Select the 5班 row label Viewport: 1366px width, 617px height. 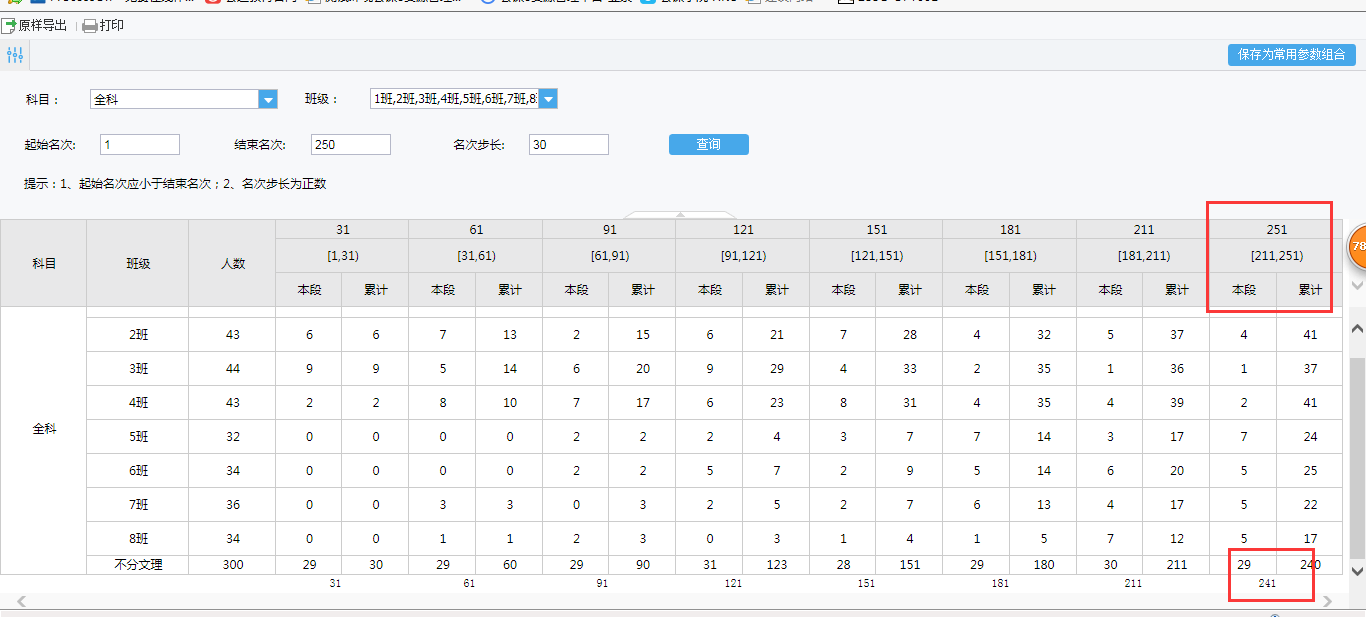[138, 437]
